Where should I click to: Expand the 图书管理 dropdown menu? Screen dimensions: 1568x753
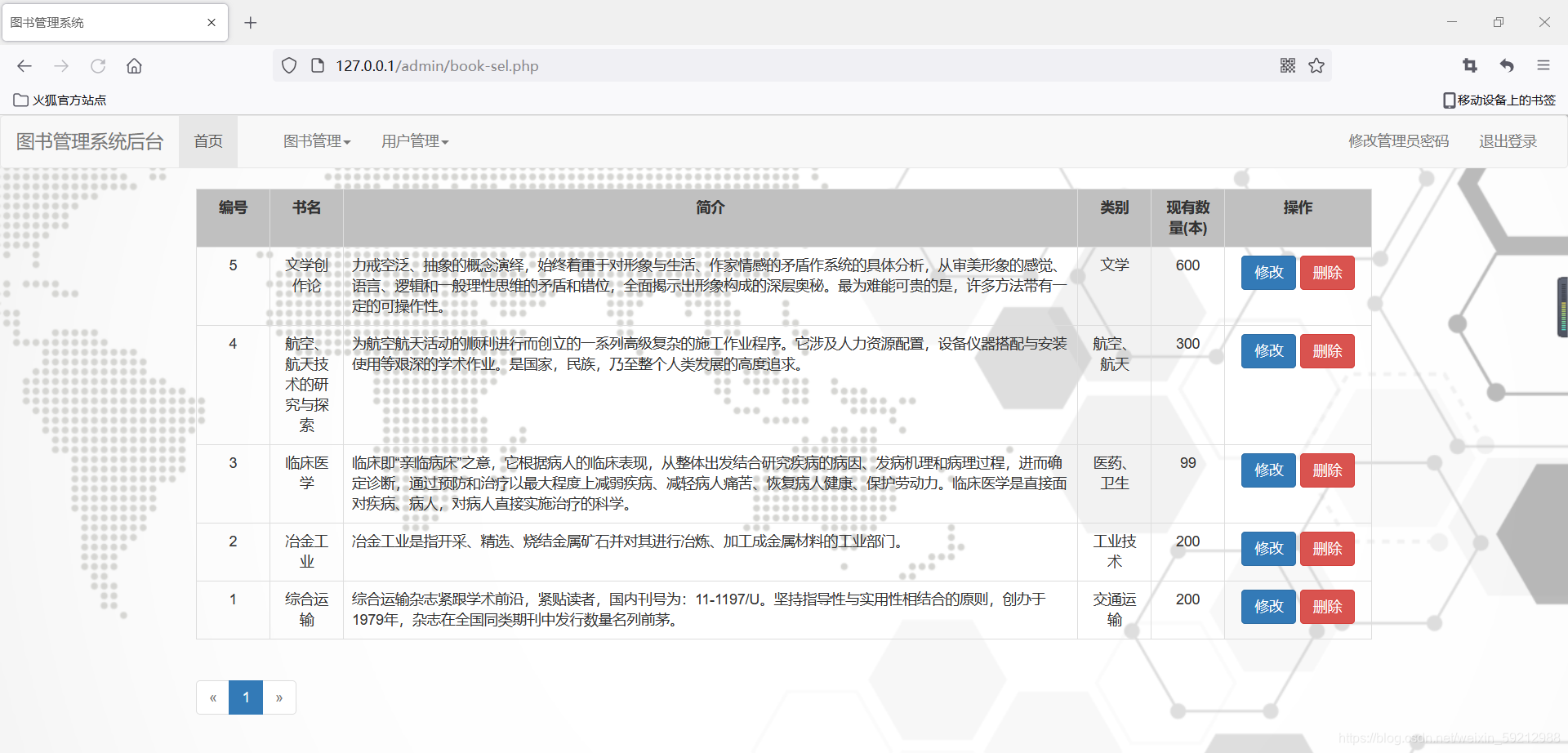click(317, 141)
